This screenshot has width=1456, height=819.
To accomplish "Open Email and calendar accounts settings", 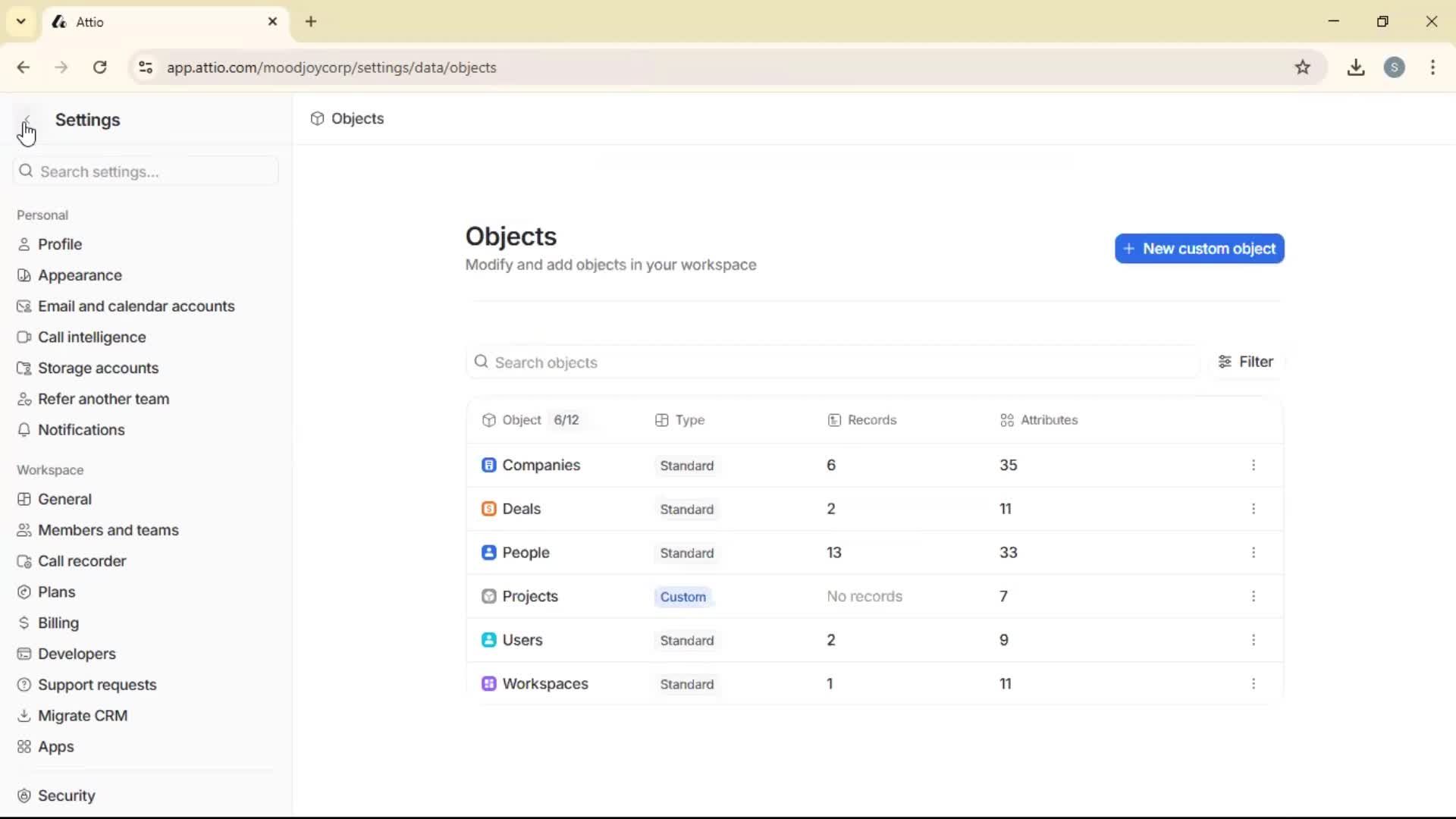I will (136, 306).
